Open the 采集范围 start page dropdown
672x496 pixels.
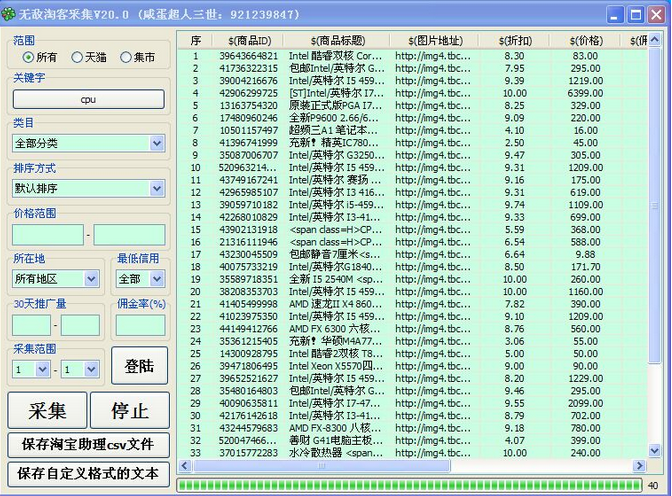coord(42,369)
